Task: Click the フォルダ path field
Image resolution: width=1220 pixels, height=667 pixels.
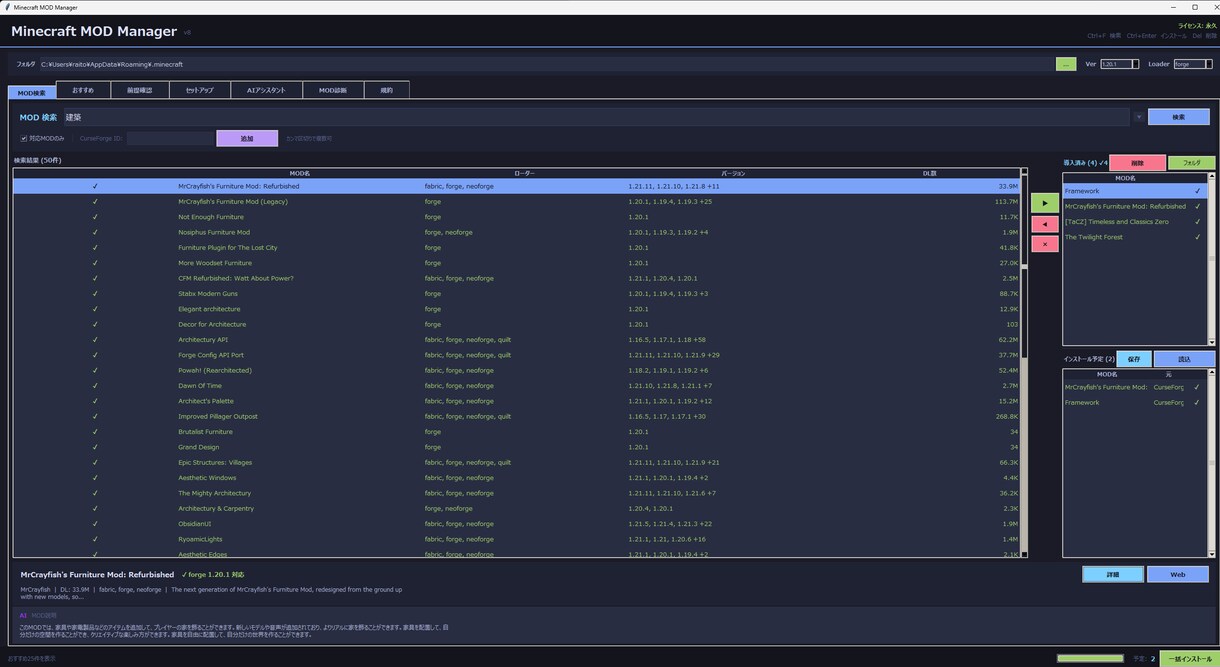Action: [546, 64]
